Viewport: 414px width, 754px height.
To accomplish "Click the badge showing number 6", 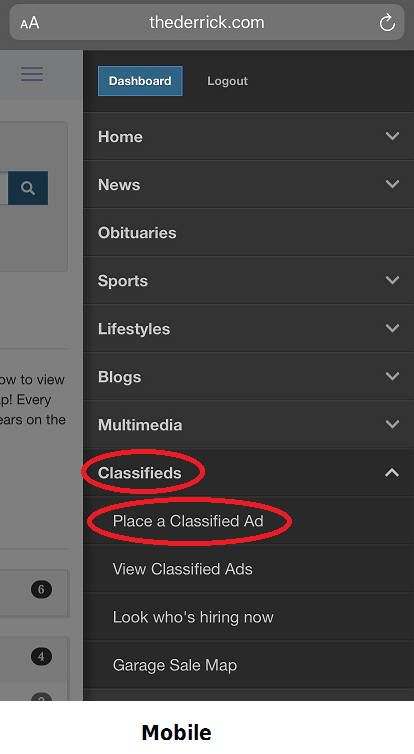I will (x=41, y=590).
